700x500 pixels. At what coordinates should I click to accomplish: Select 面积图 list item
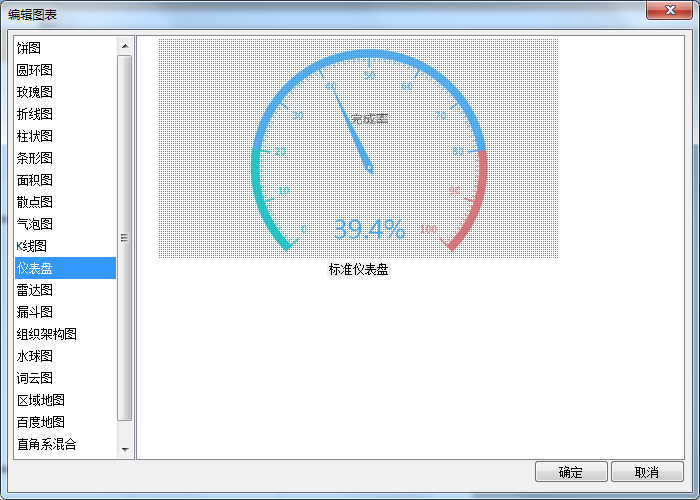coord(35,180)
